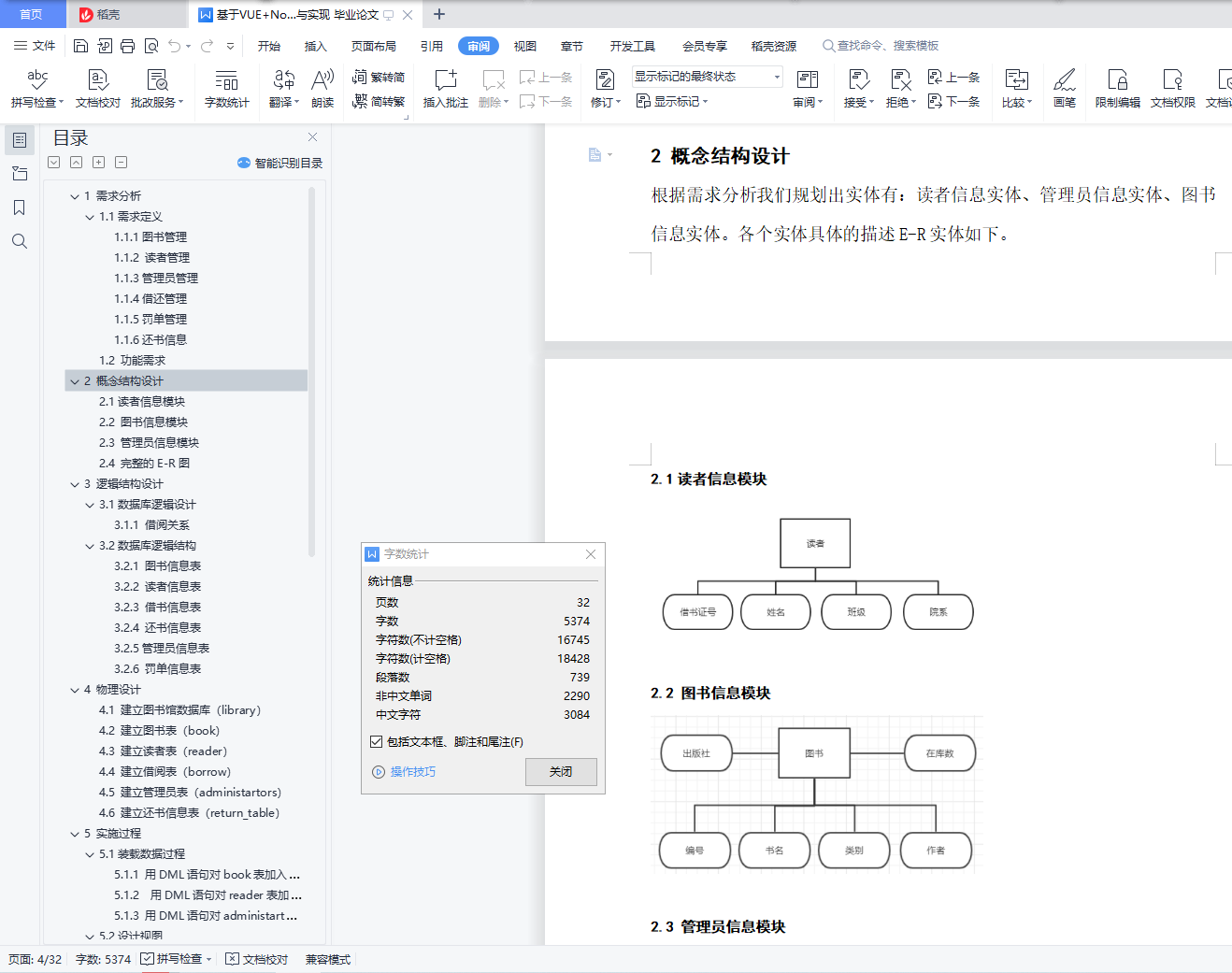Open the 章节 ribbon tab

572,46
